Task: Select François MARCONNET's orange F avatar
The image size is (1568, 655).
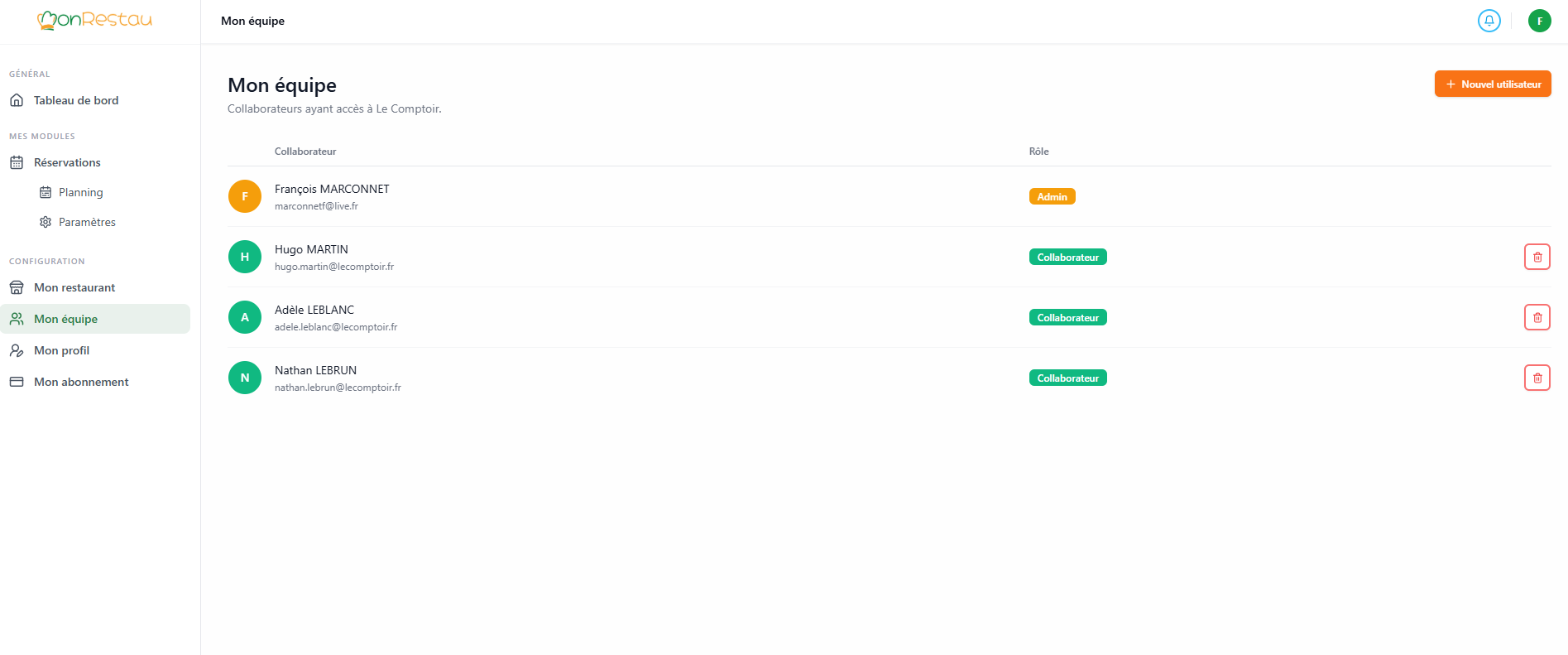Action: click(x=245, y=196)
